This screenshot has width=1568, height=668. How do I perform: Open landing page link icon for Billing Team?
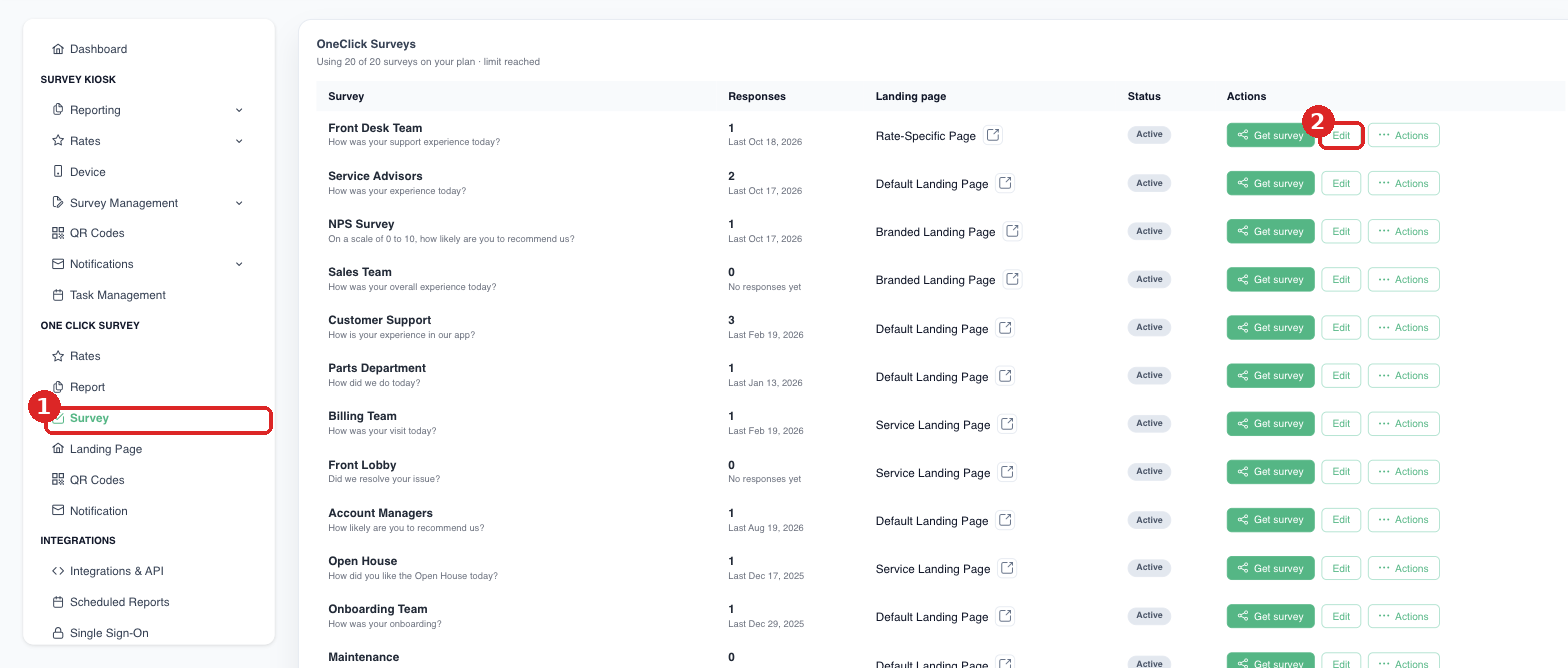coord(1008,424)
